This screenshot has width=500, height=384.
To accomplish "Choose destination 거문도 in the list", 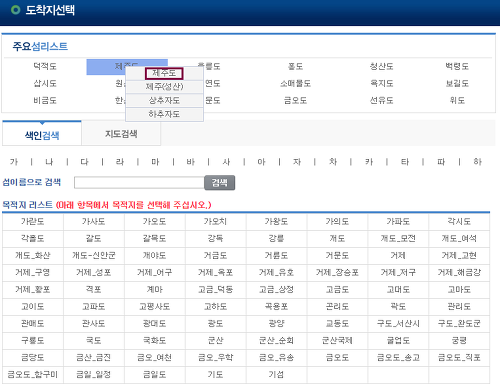I will [x=337, y=256].
